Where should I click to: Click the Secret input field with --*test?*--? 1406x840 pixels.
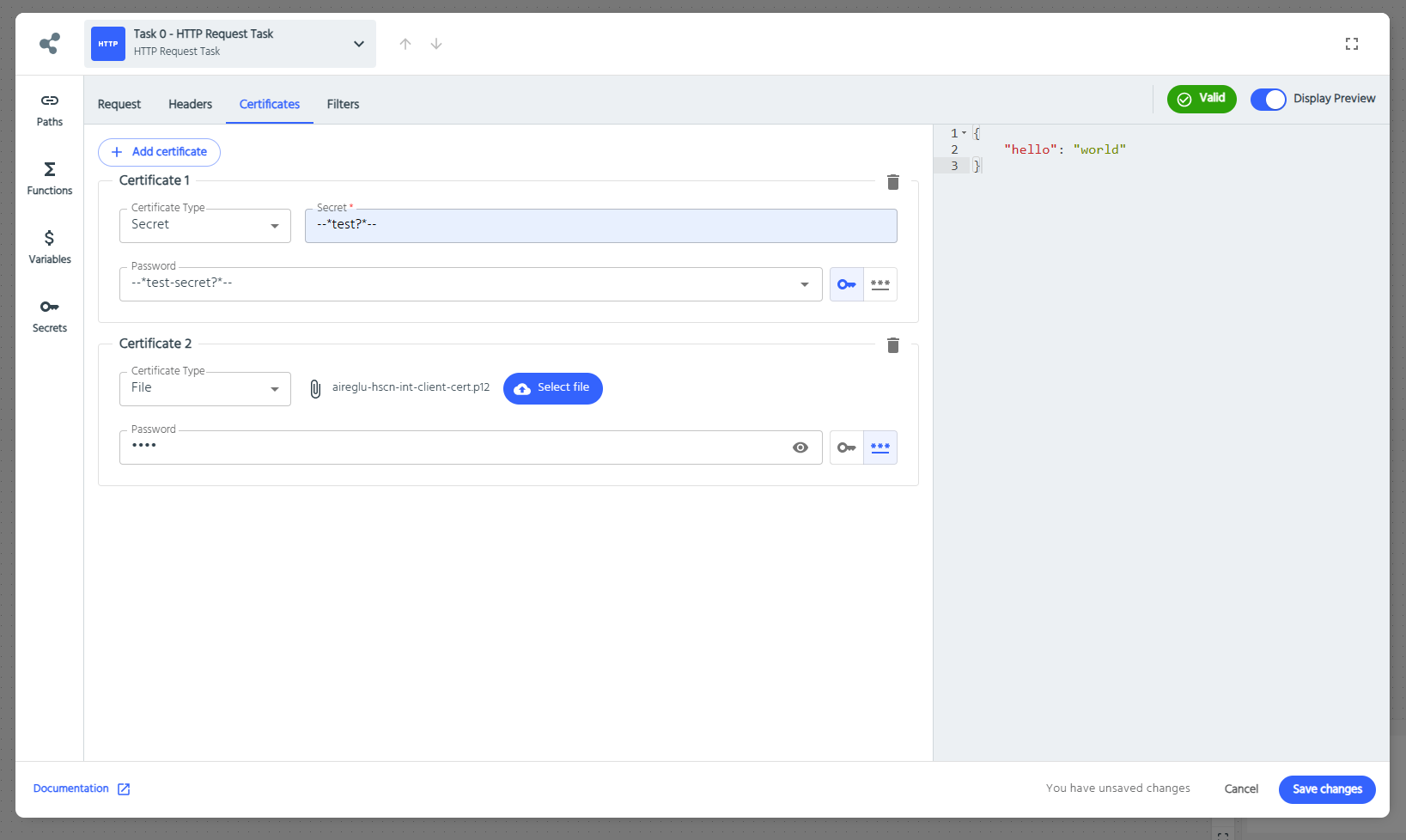tap(601, 226)
